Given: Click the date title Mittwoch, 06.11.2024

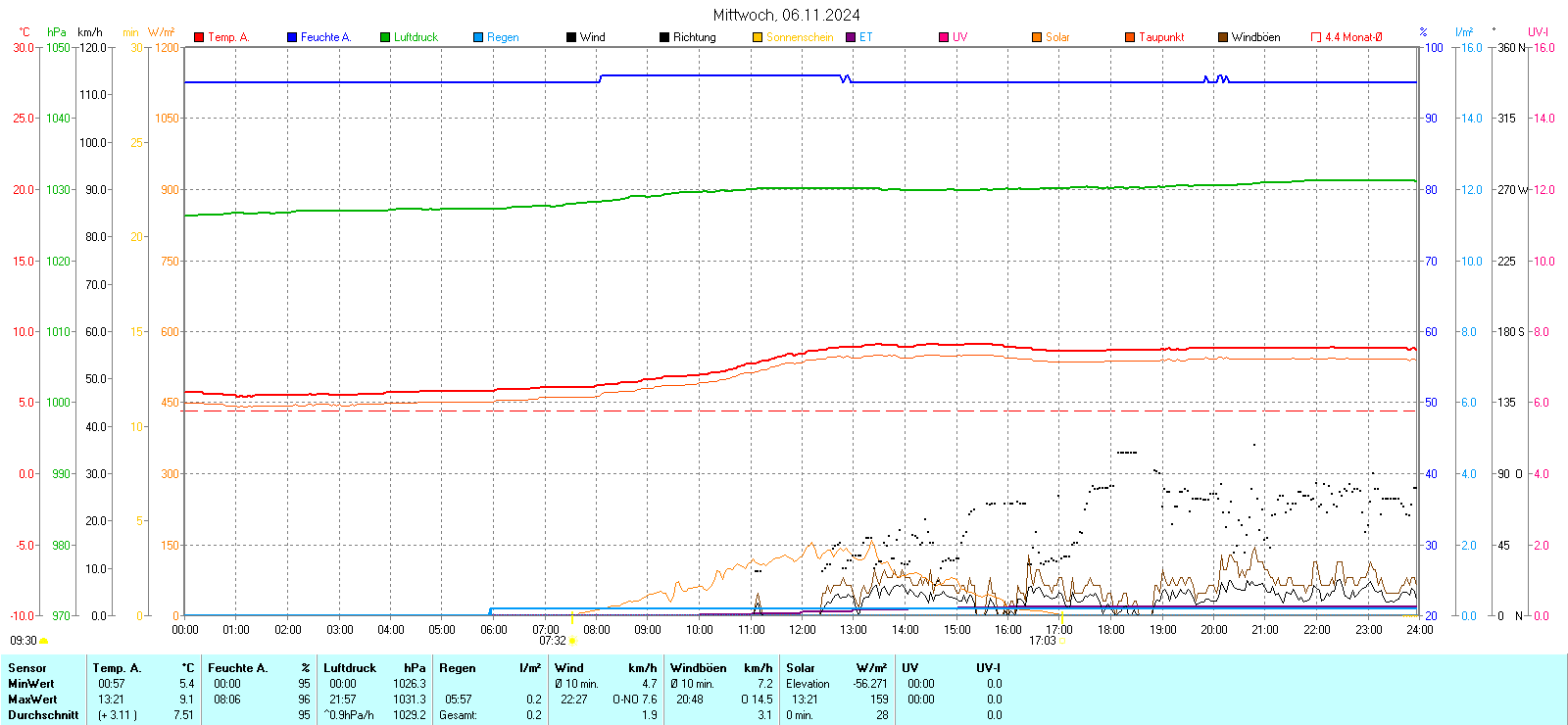Looking at the screenshot, I should 786,15.
